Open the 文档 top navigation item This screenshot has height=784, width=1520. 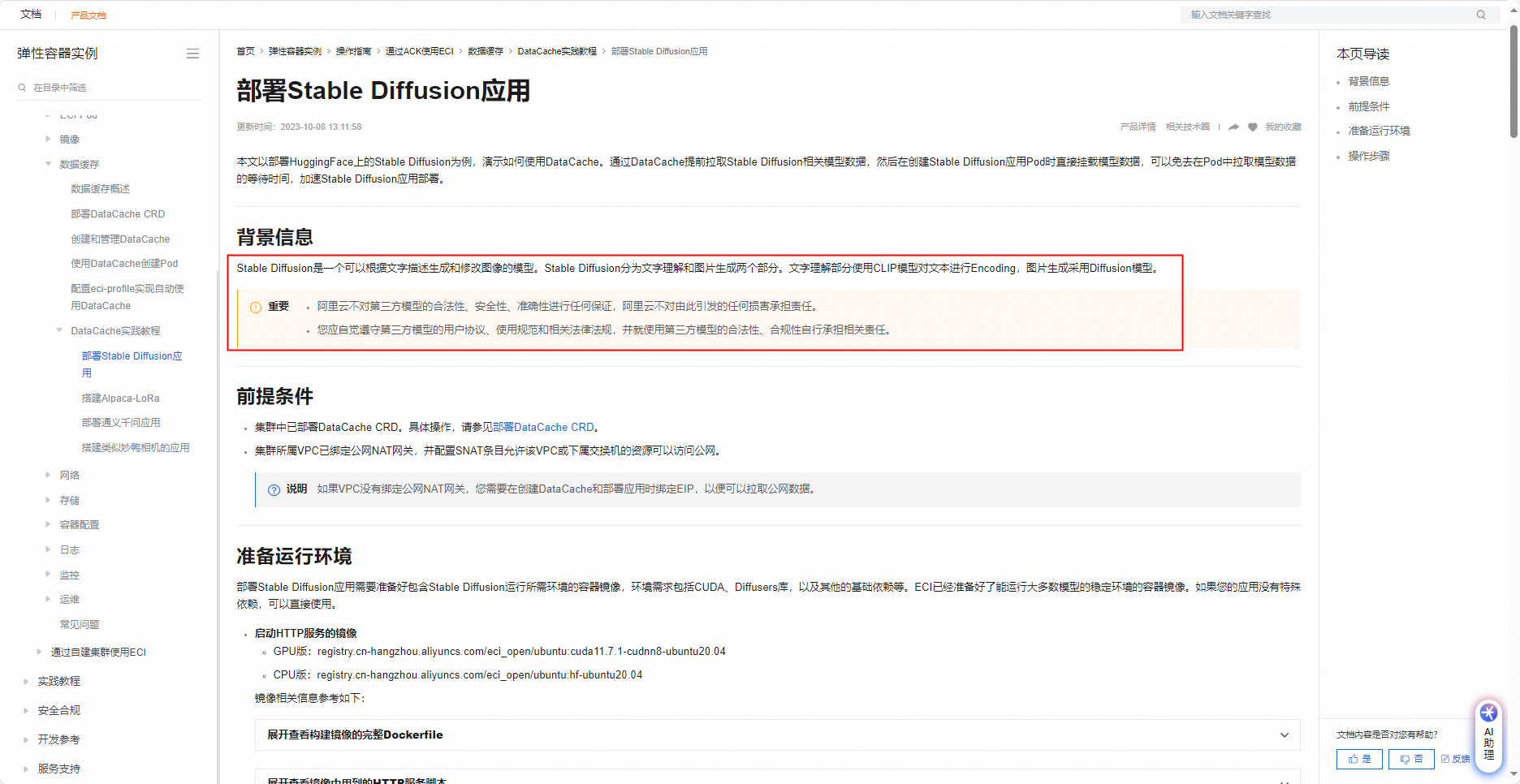[x=31, y=14]
